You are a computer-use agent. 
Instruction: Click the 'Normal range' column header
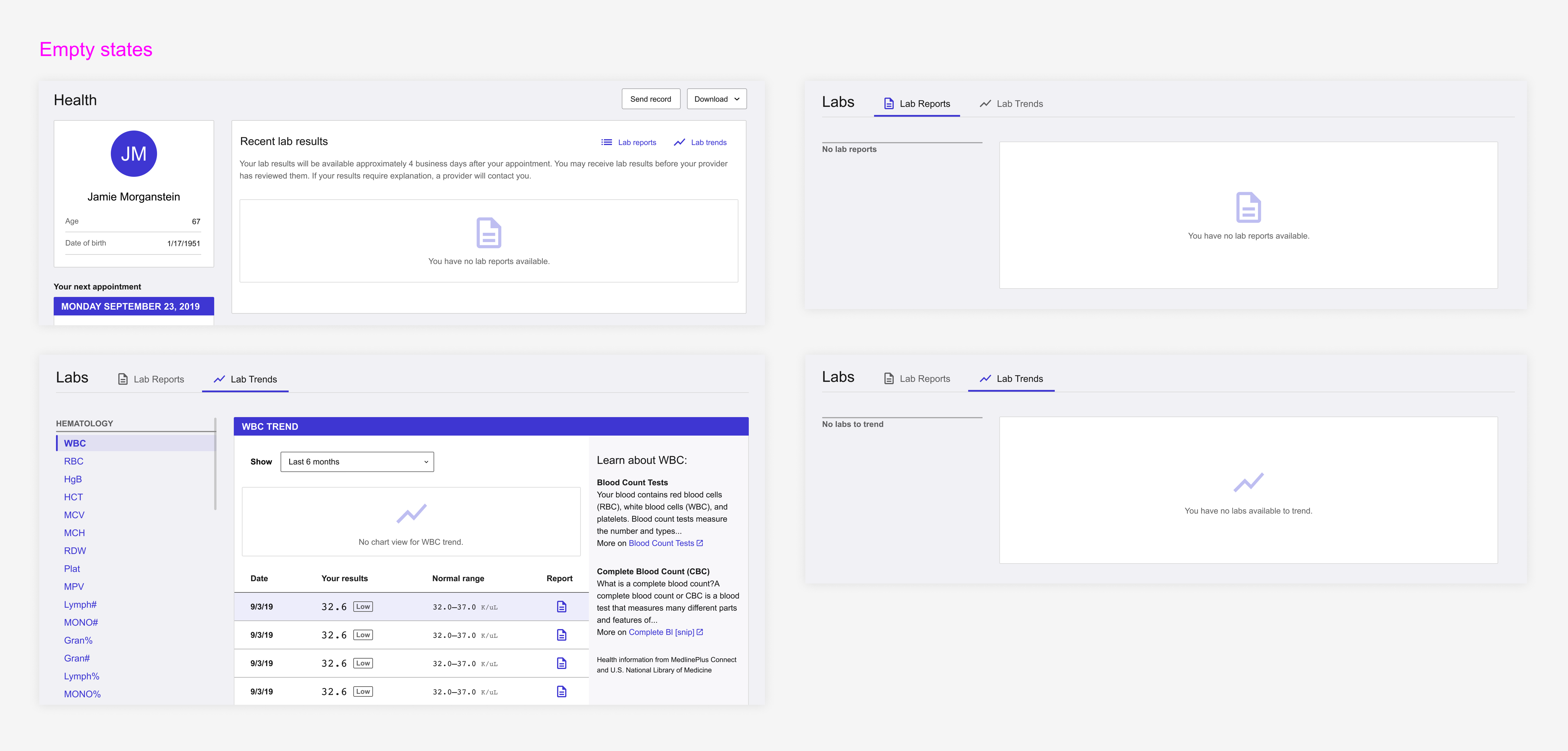458,579
